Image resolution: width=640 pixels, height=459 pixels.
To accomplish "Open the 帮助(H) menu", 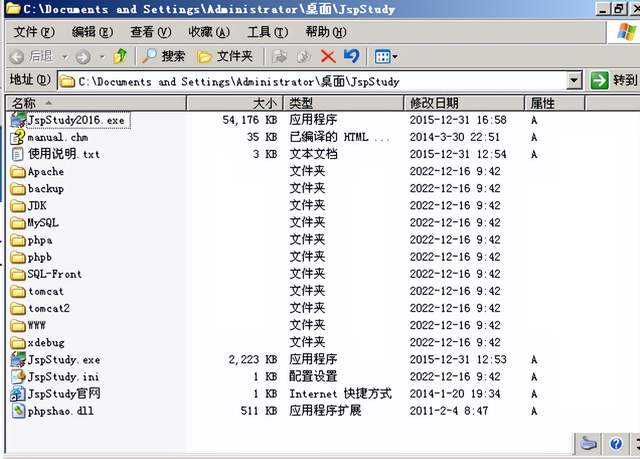I will [326, 32].
